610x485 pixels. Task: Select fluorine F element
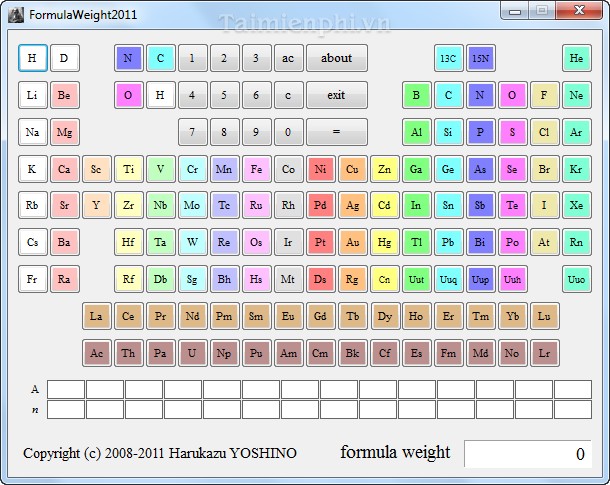click(544, 95)
